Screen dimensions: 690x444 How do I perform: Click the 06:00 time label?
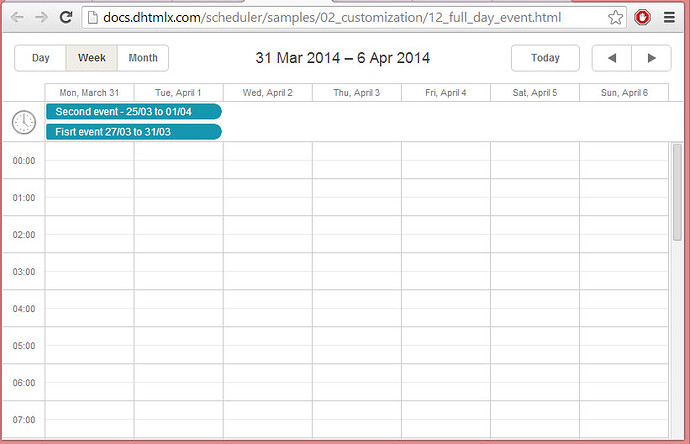click(24, 383)
